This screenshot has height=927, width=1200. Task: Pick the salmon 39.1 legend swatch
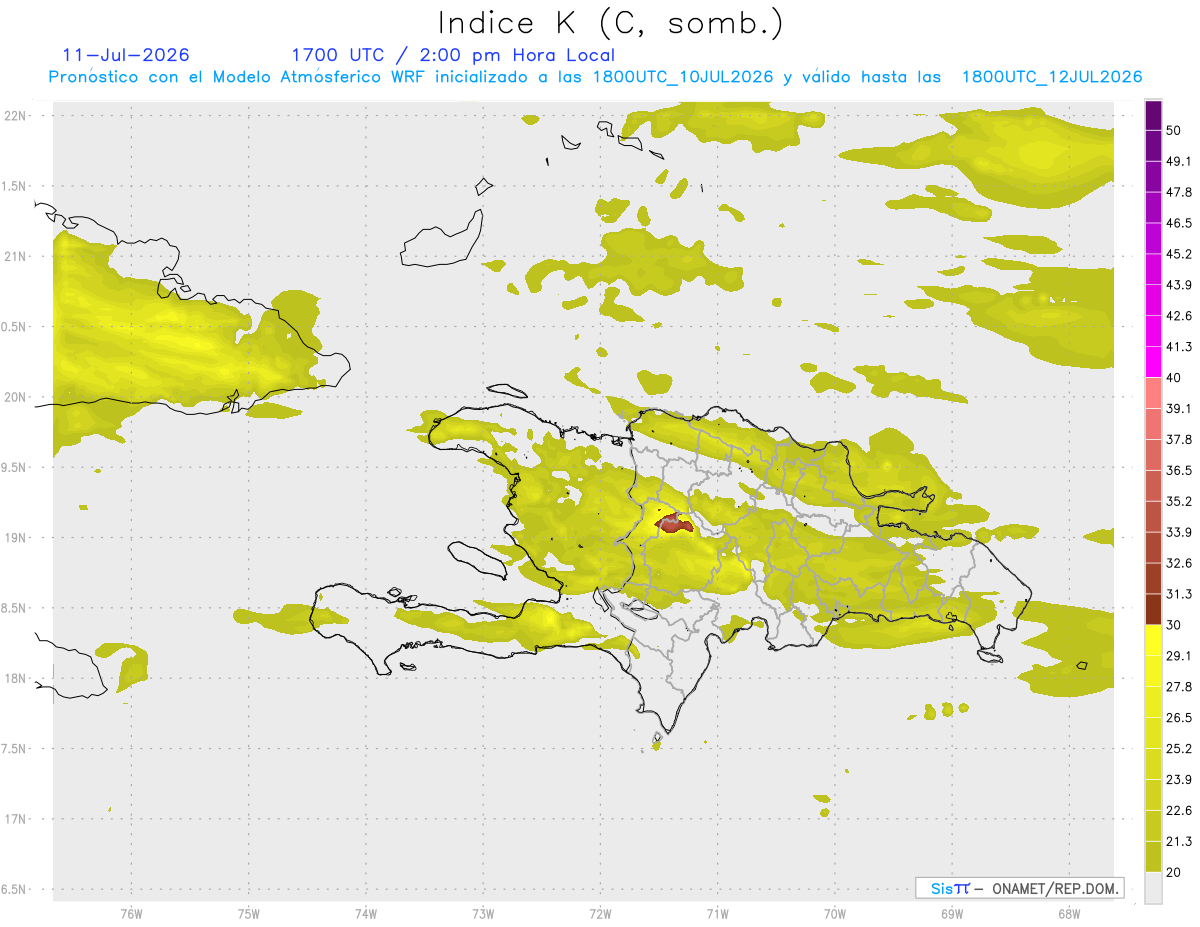pyautogui.click(x=1153, y=393)
